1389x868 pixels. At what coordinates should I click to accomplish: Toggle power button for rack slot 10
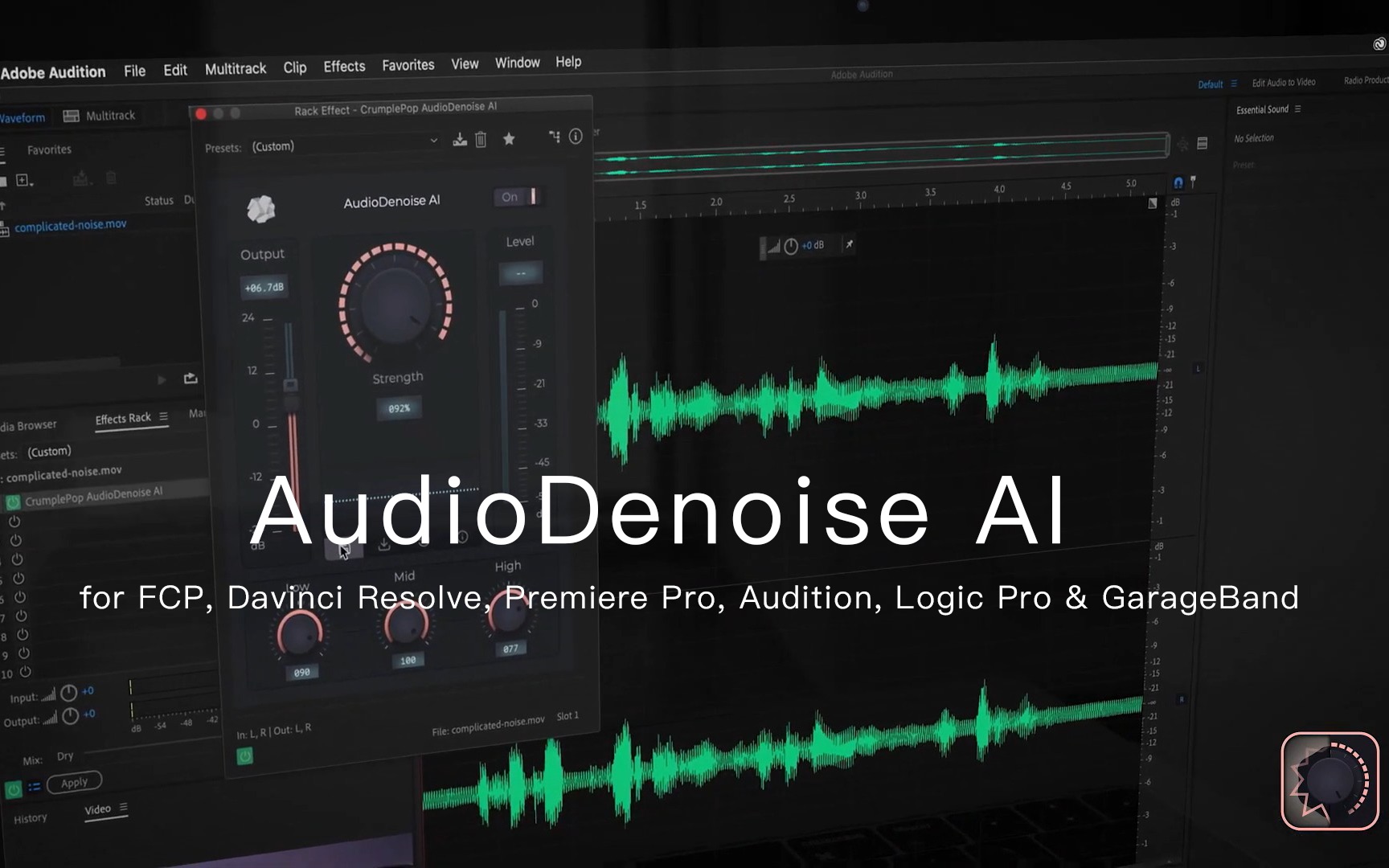(25, 672)
